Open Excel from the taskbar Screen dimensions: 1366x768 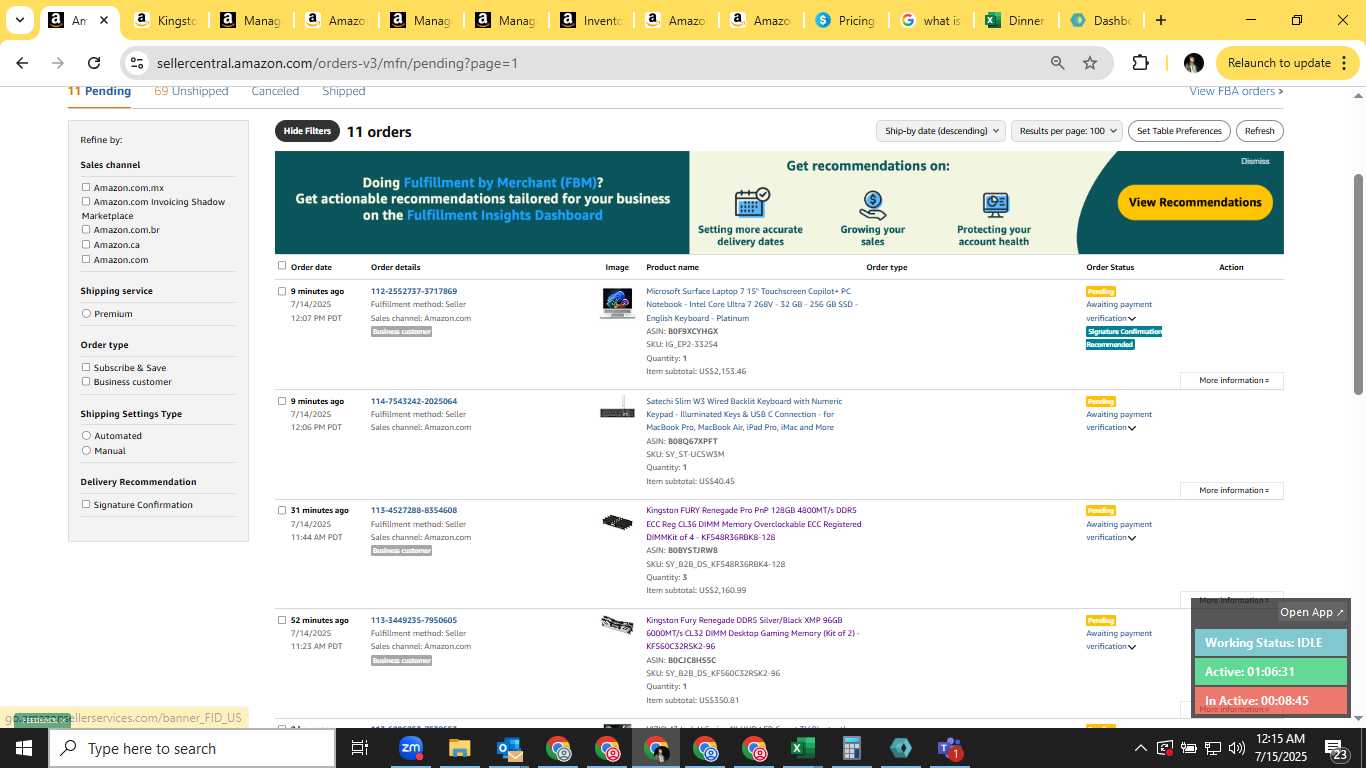click(802, 748)
